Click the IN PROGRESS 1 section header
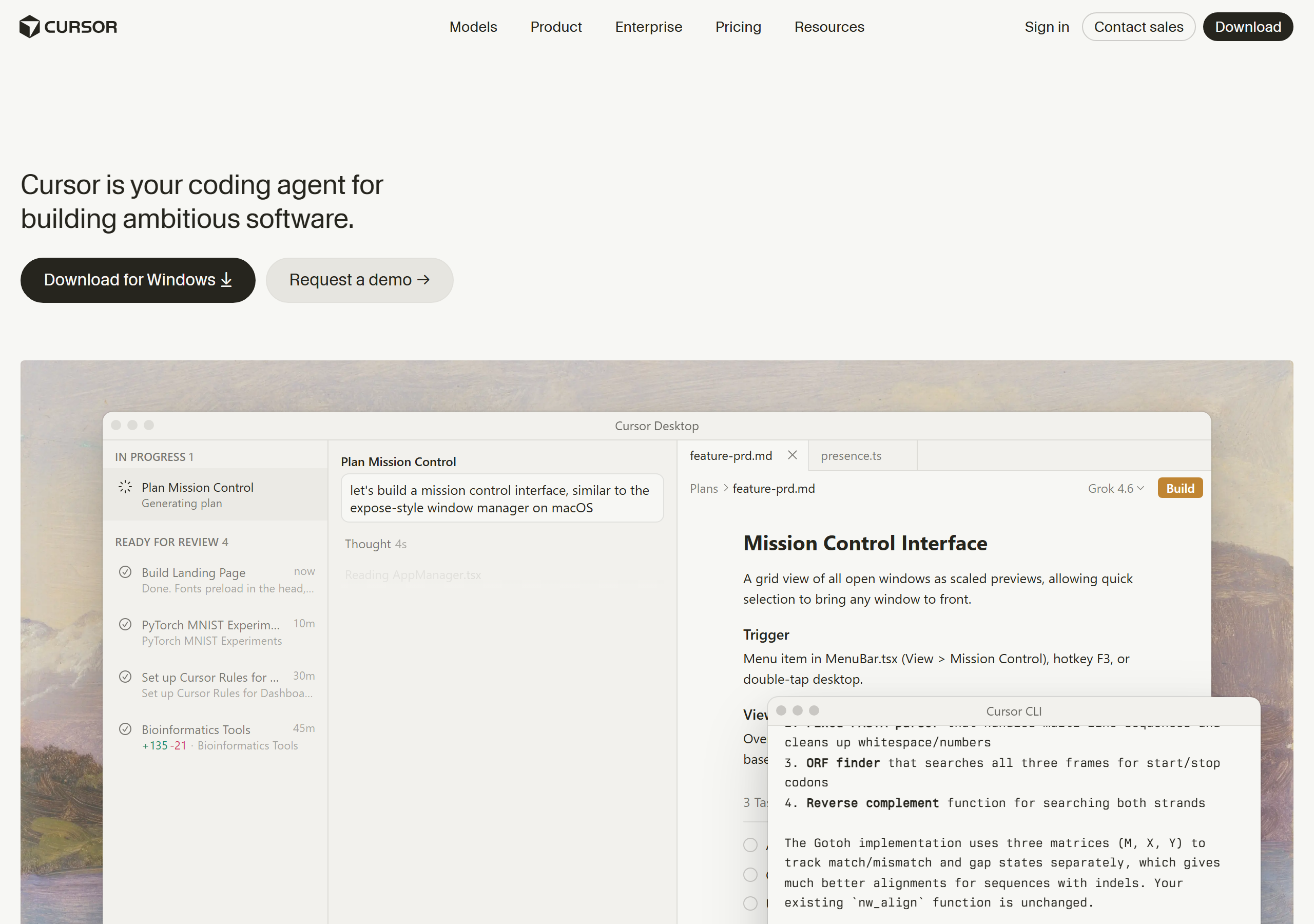 [x=154, y=457]
